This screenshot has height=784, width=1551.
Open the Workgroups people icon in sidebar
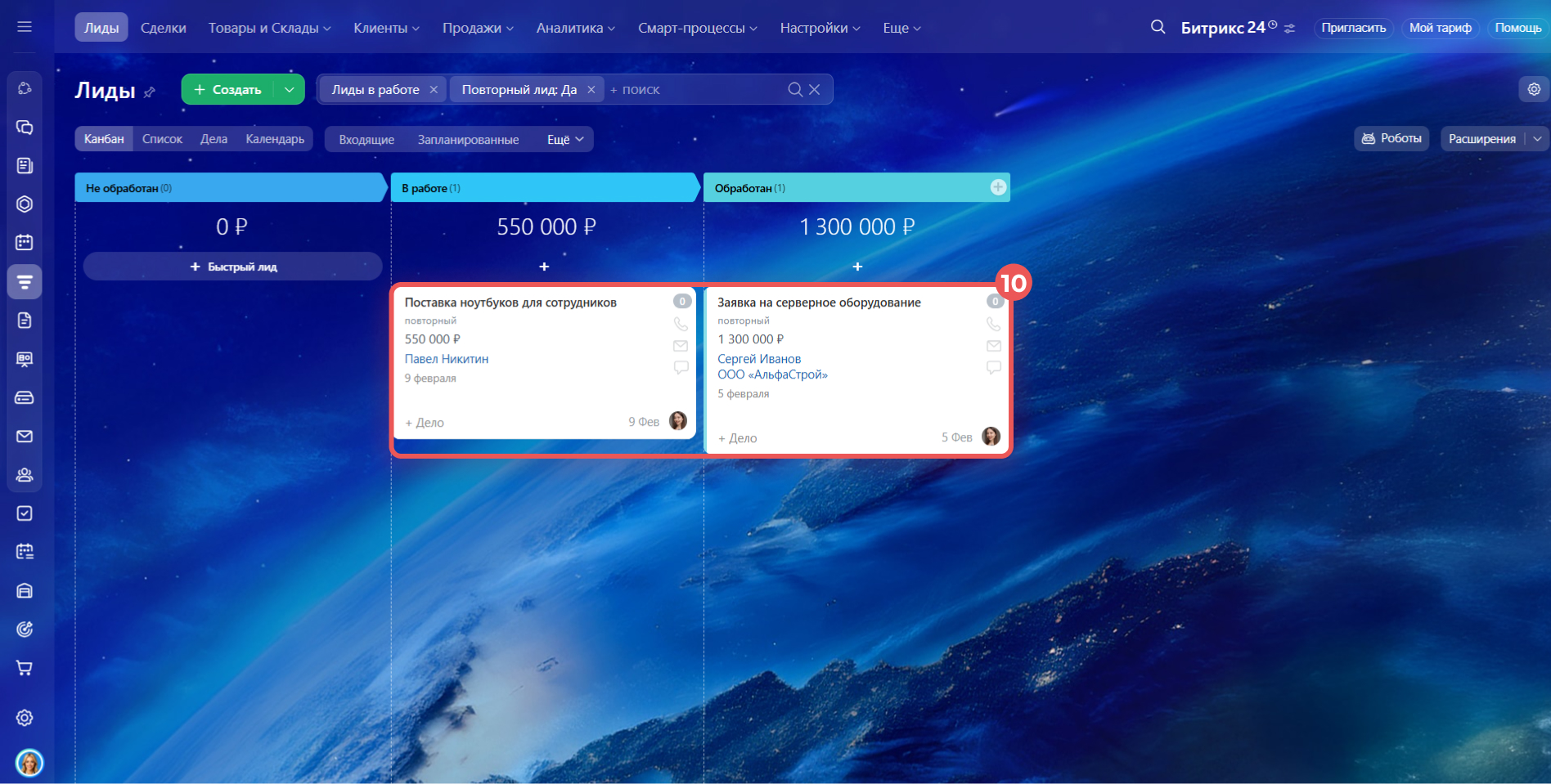coord(25,475)
